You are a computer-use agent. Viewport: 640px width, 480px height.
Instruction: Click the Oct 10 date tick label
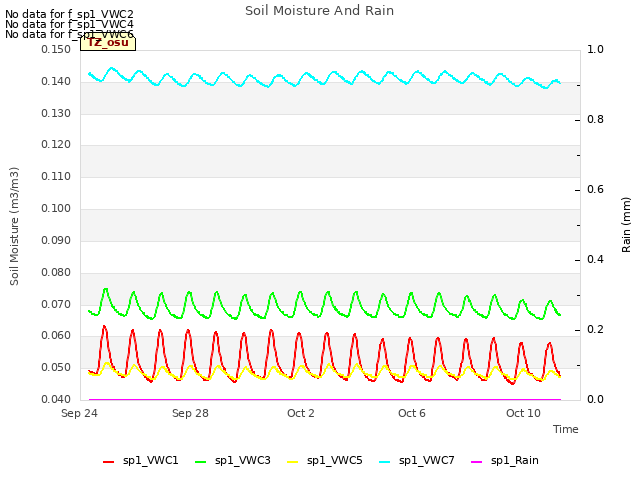click(x=523, y=413)
